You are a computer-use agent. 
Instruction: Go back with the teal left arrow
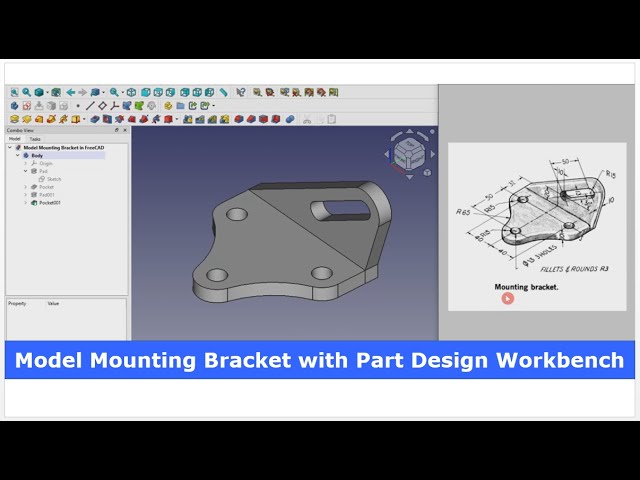point(71,92)
